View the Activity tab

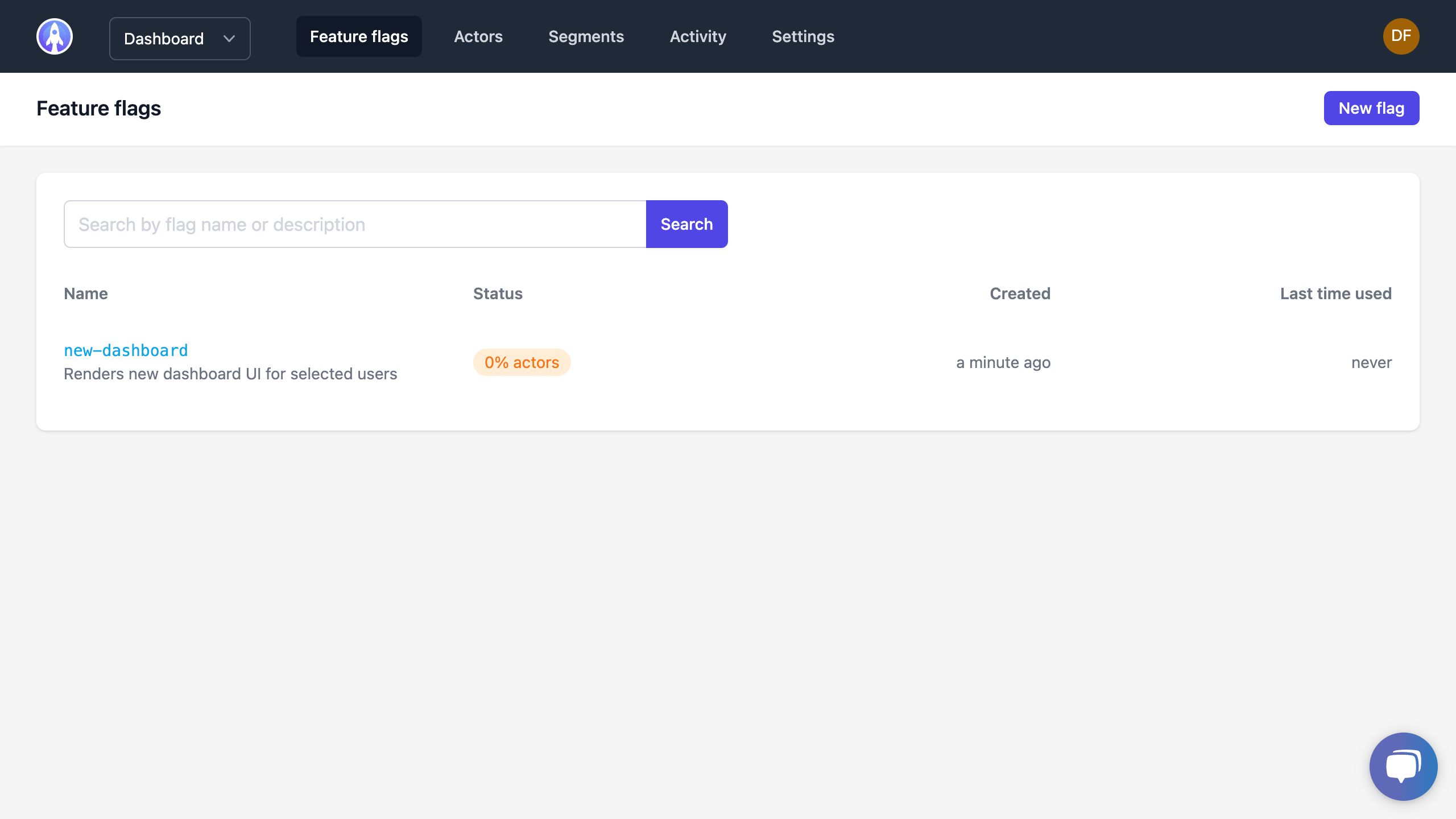click(x=698, y=36)
